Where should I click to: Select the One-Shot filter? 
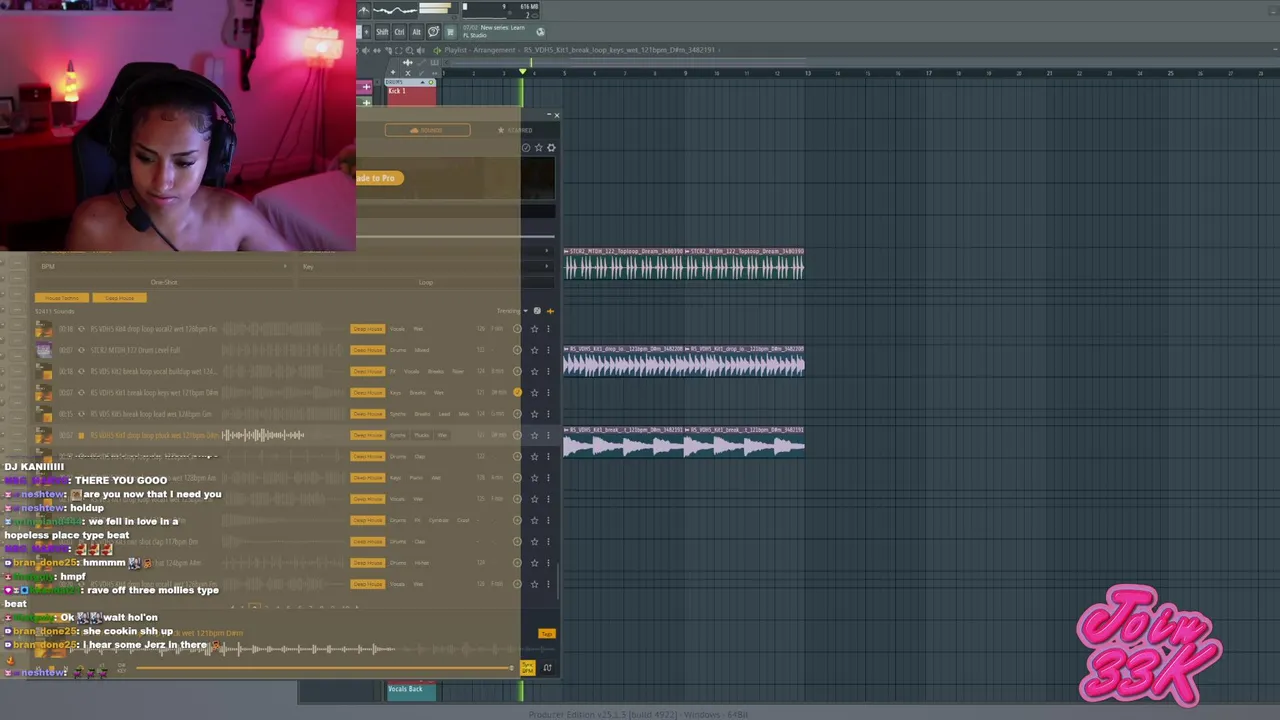click(x=164, y=283)
